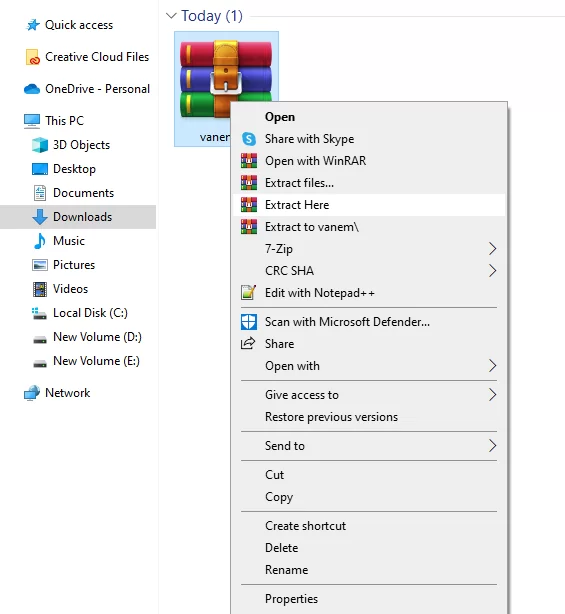Screen dimensions: 565x614
Task: Click the Quick access star icon
Action: click(33, 25)
